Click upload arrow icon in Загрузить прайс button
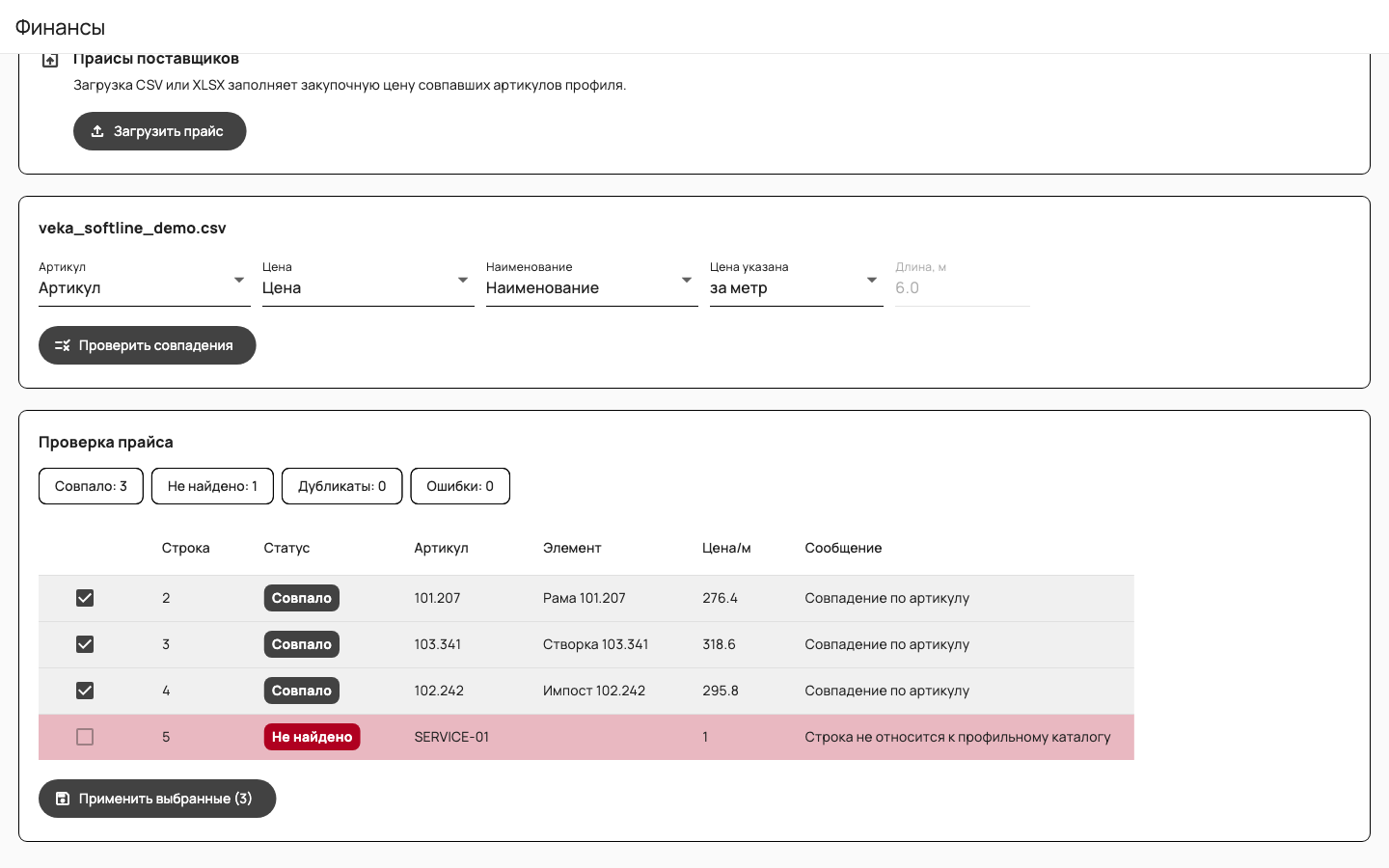Viewport: 1389px width, 868px height. pyautogui.click(x=97, y=131)
